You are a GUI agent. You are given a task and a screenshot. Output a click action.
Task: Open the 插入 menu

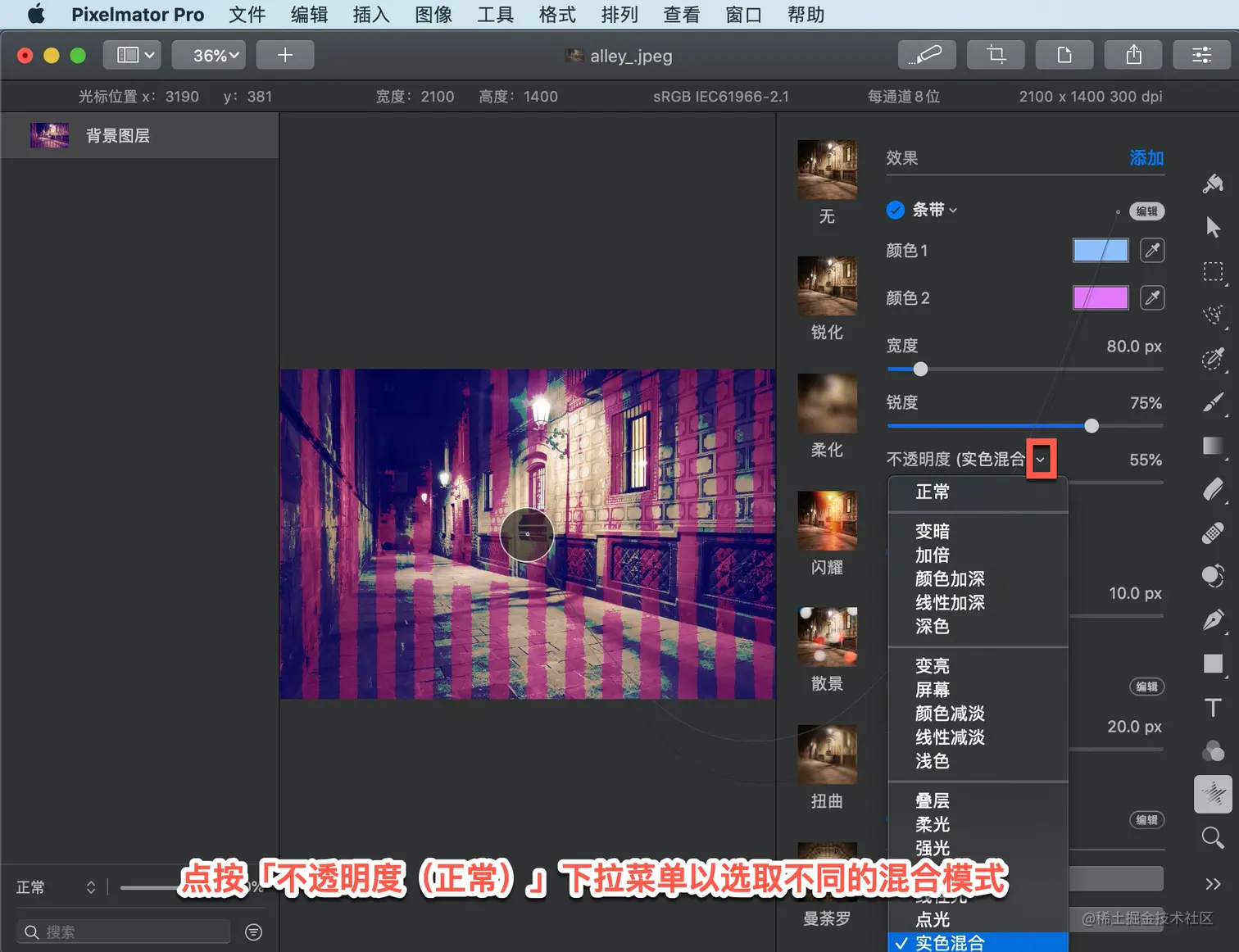point(371,15)
